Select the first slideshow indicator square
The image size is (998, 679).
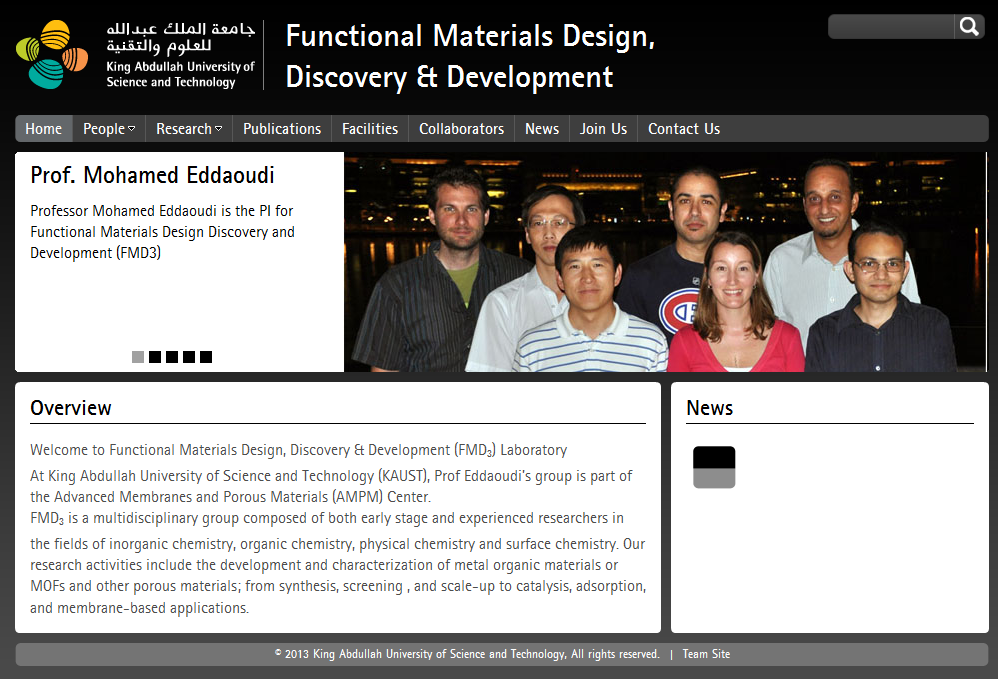(x=138, y=357)
